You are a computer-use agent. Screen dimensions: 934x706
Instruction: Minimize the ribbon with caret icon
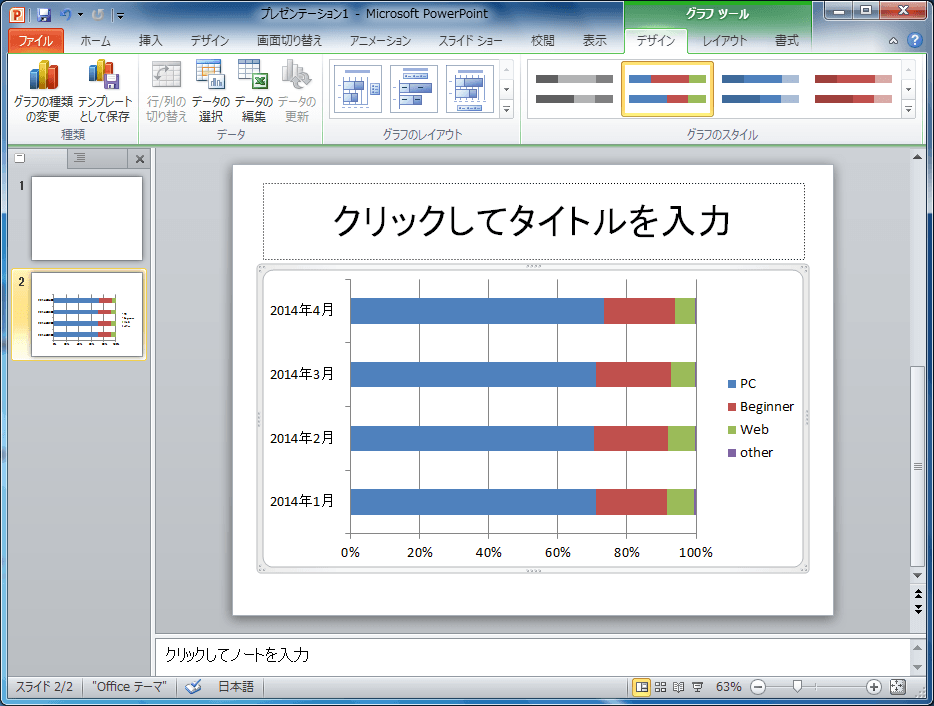[893, 41]
